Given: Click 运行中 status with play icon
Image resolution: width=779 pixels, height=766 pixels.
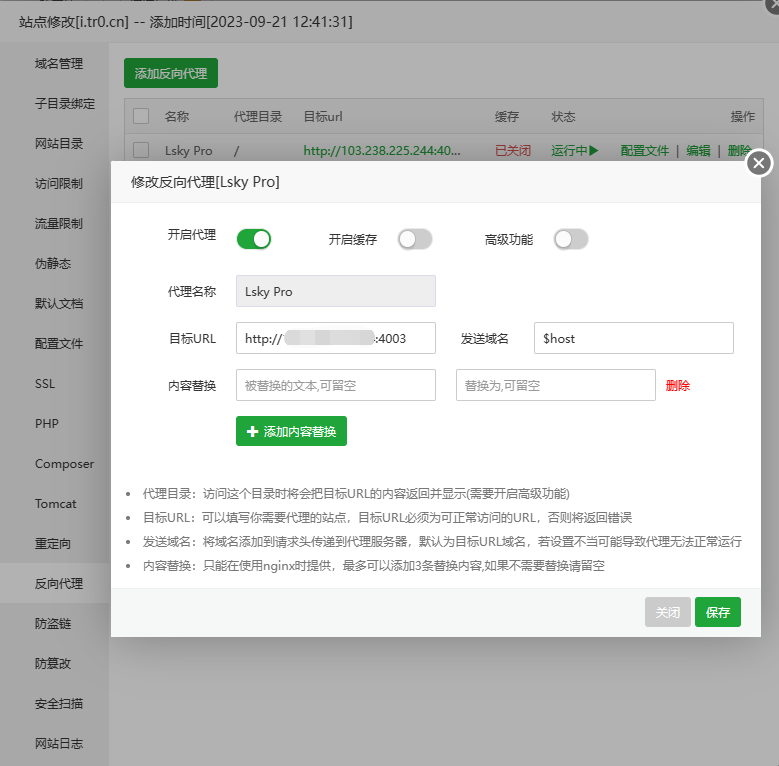Looking at the screenshot, I should (x=574, y=151).
